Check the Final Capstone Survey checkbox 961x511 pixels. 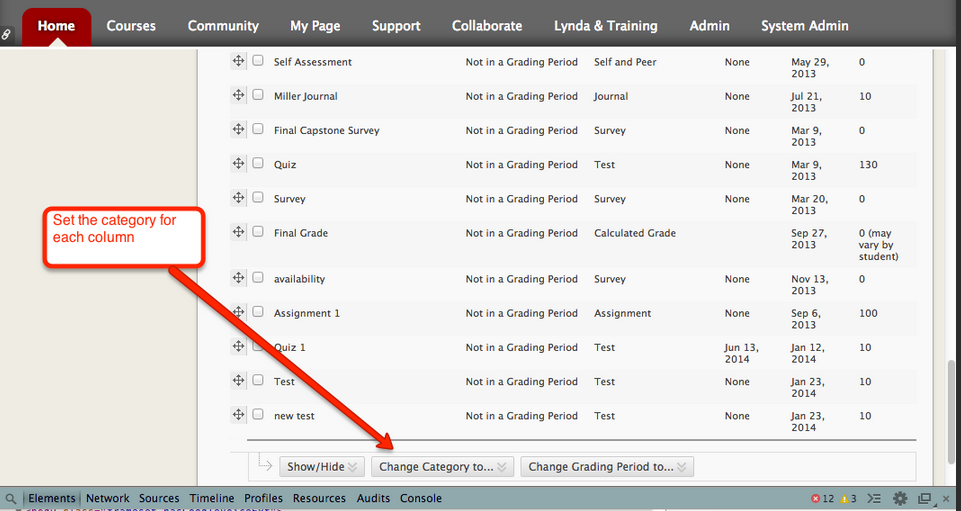258,129
